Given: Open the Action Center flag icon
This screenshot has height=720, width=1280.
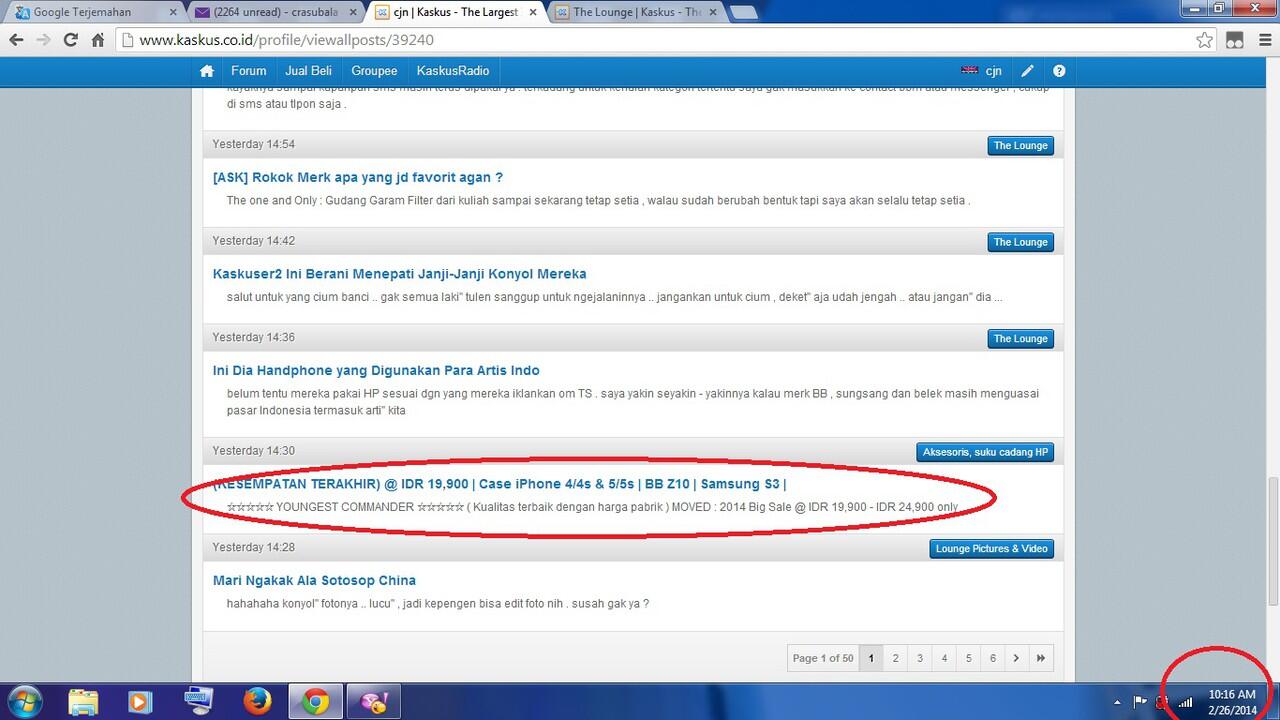Looking at the screenshot, I should click(x=1140, y=702).
